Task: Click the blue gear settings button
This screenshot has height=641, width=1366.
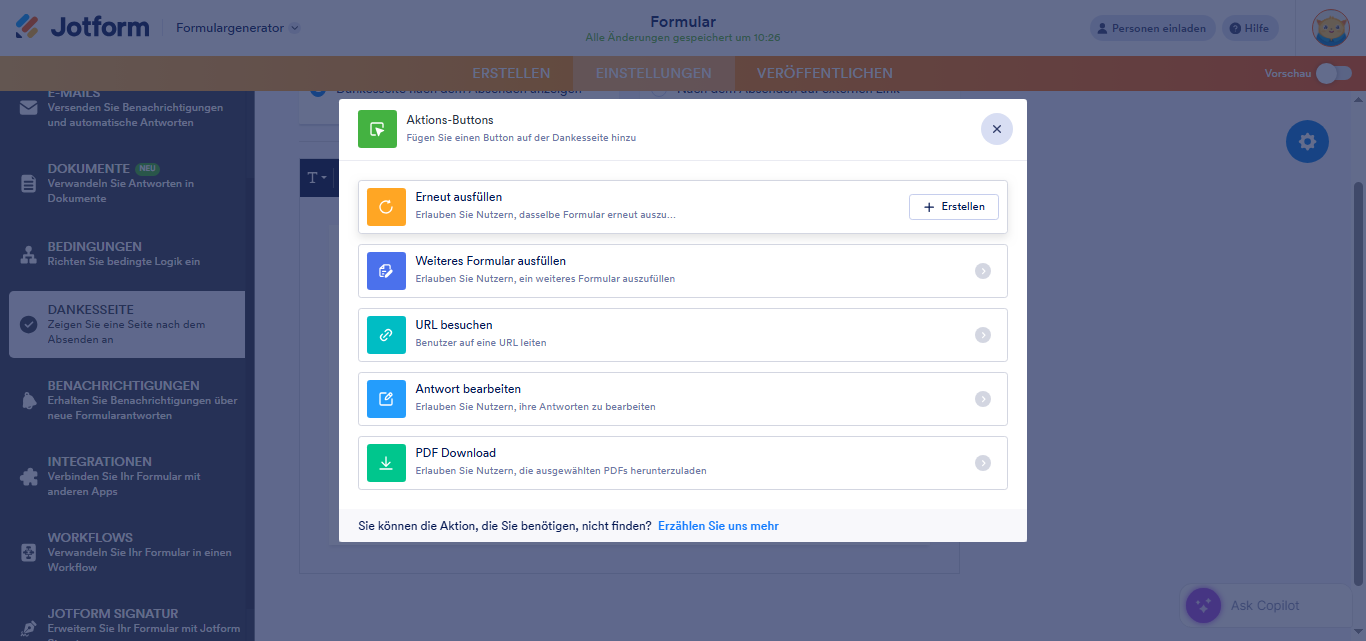Action: coord(1307,142)
